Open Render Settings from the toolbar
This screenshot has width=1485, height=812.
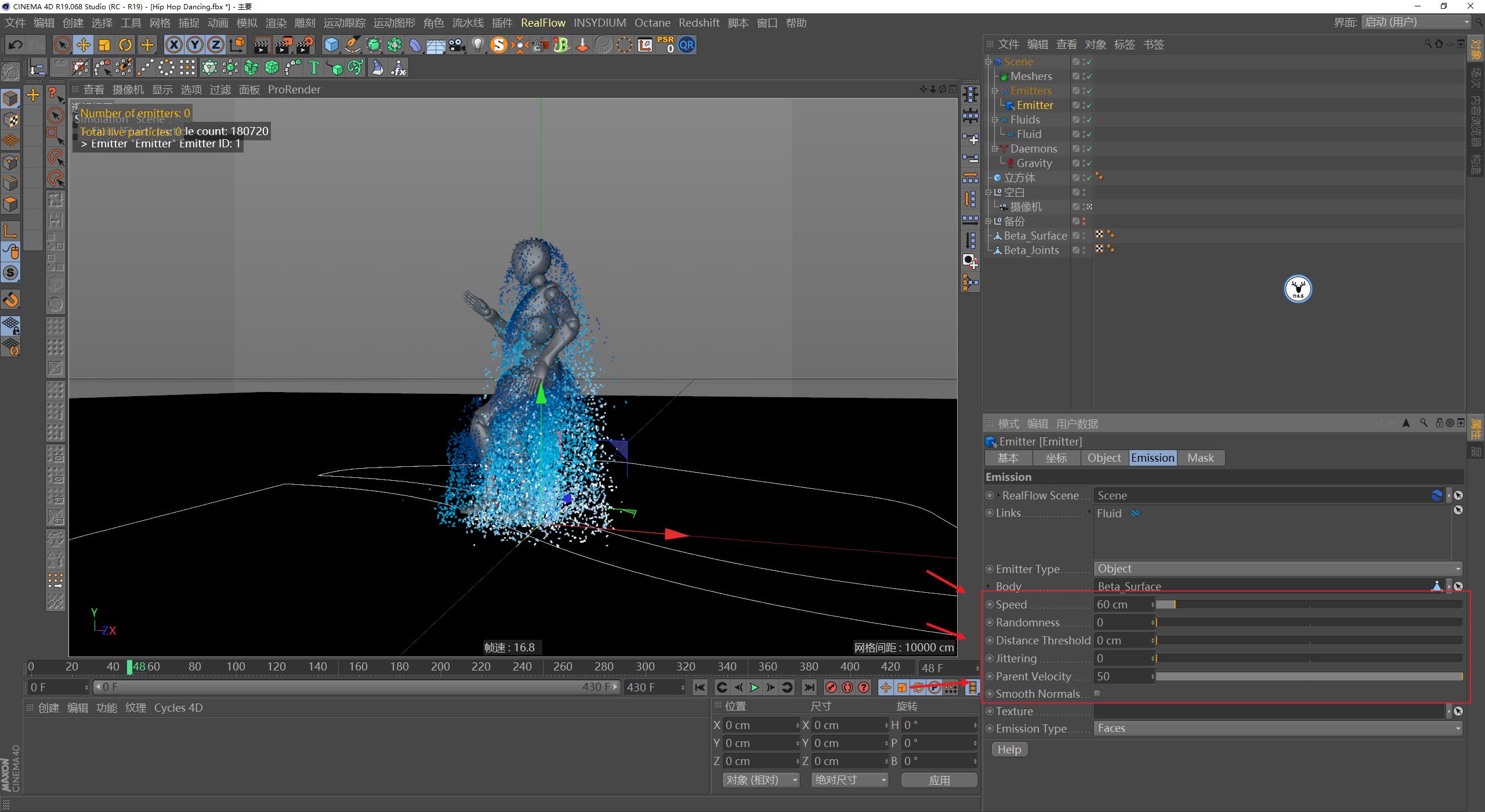click(306, 45)
